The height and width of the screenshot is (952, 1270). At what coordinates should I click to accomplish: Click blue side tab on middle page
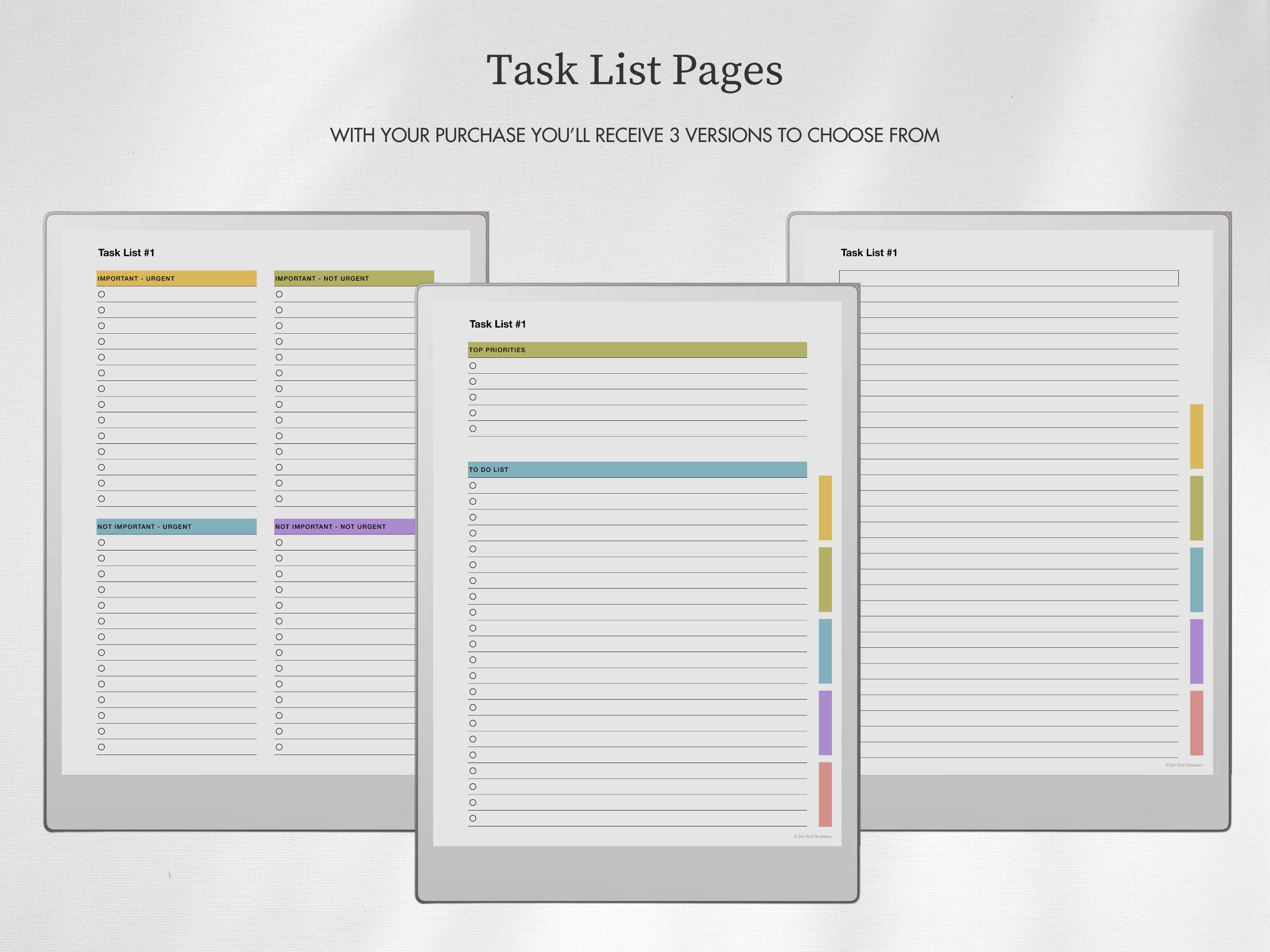[825, 651]
